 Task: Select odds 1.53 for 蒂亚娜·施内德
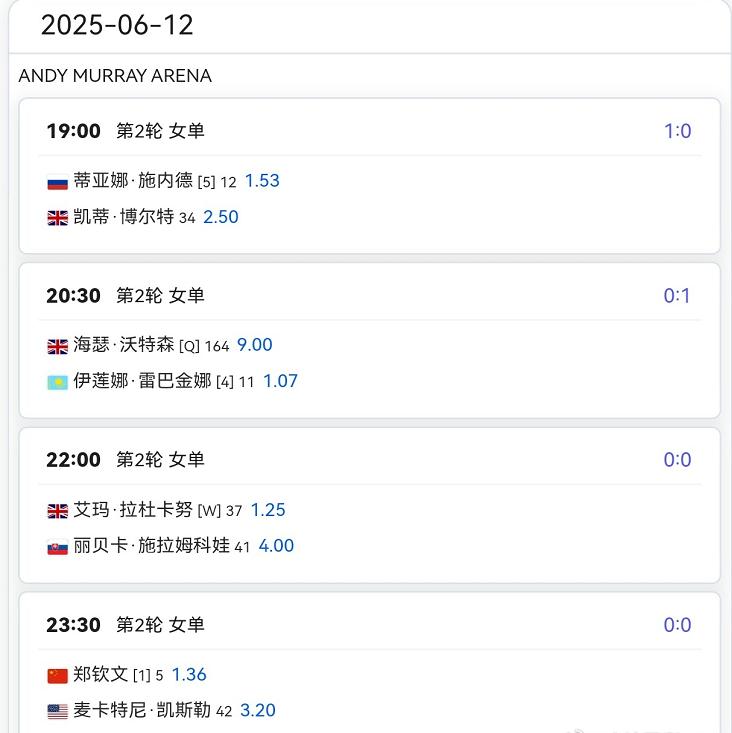[262, 181]
